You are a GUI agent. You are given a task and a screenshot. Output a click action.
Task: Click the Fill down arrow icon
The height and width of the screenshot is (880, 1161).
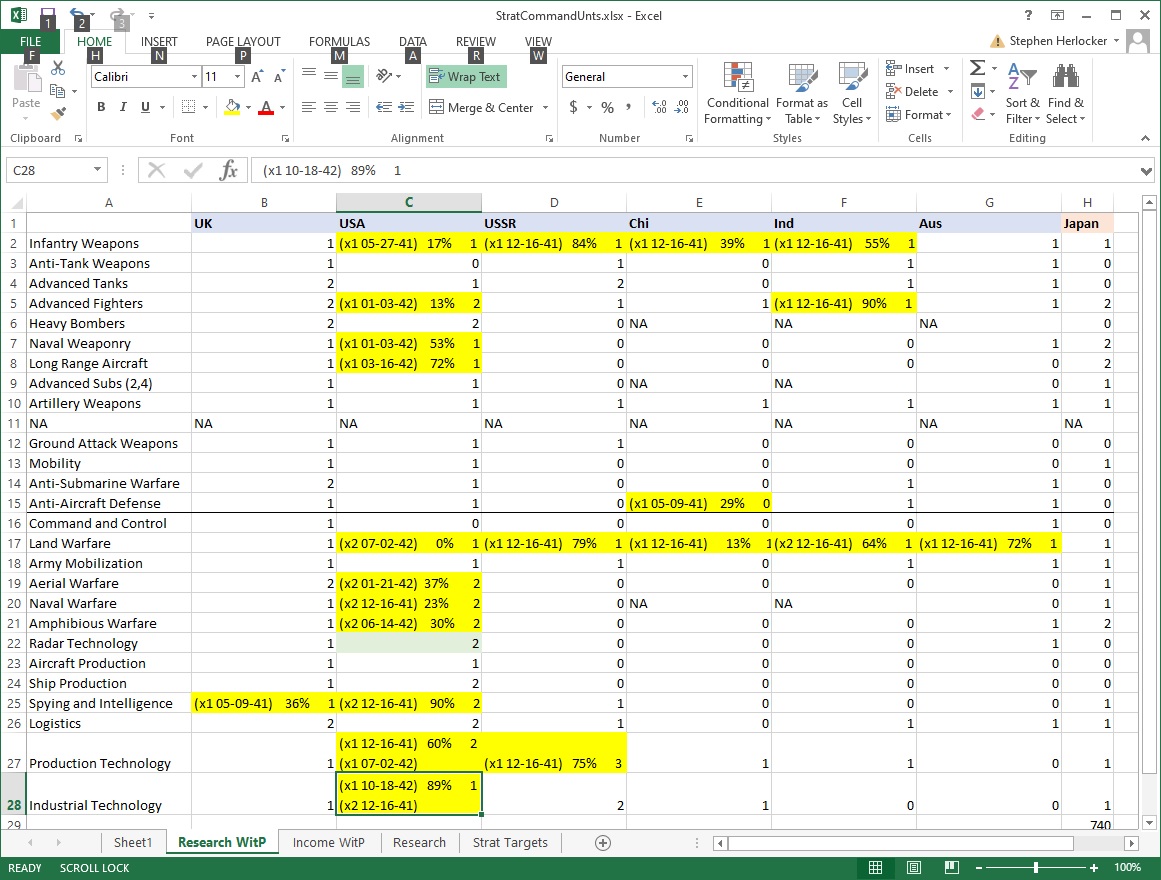click(977, 91)
